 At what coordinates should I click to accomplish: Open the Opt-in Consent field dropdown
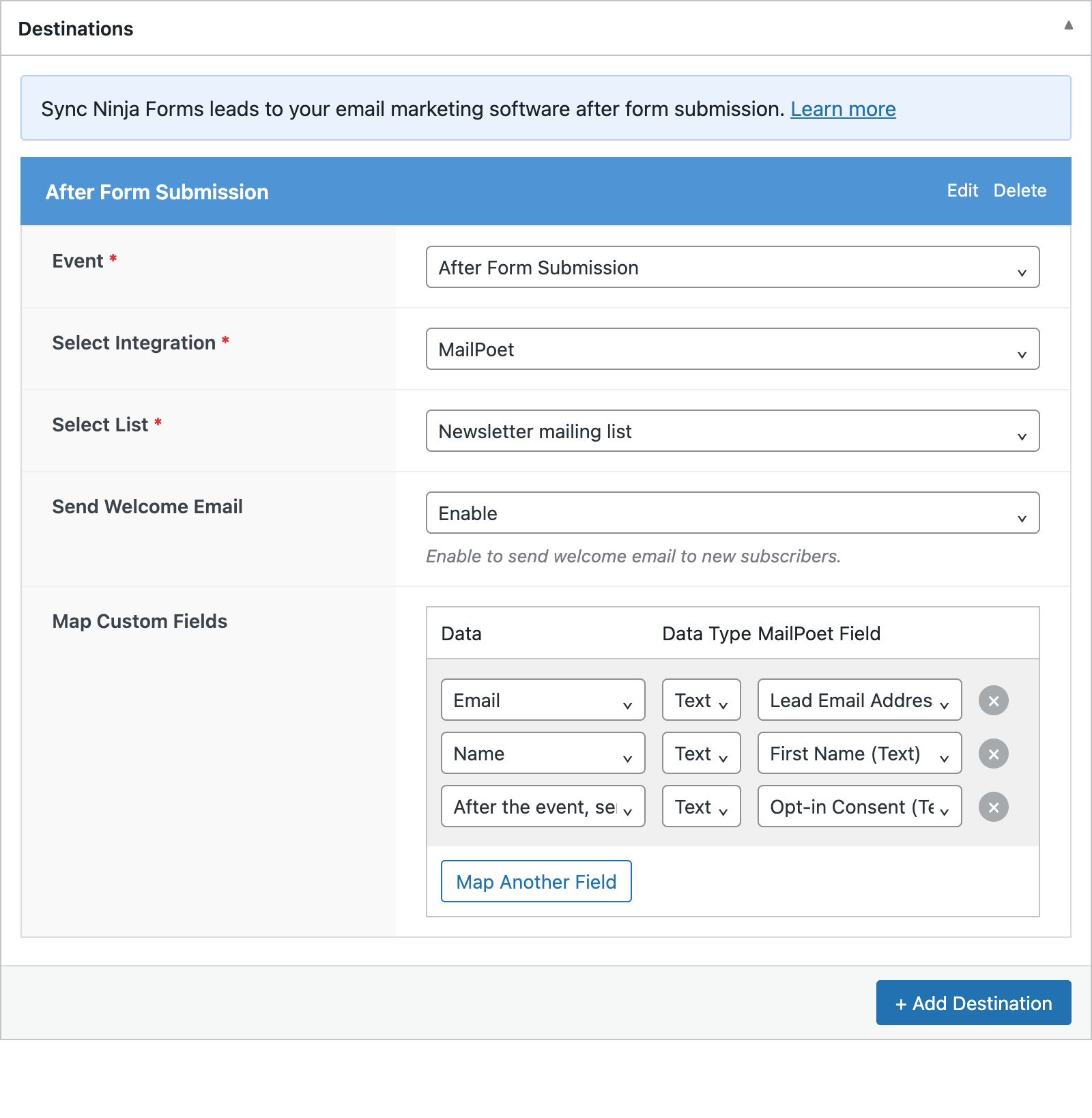tap(859, 806)
